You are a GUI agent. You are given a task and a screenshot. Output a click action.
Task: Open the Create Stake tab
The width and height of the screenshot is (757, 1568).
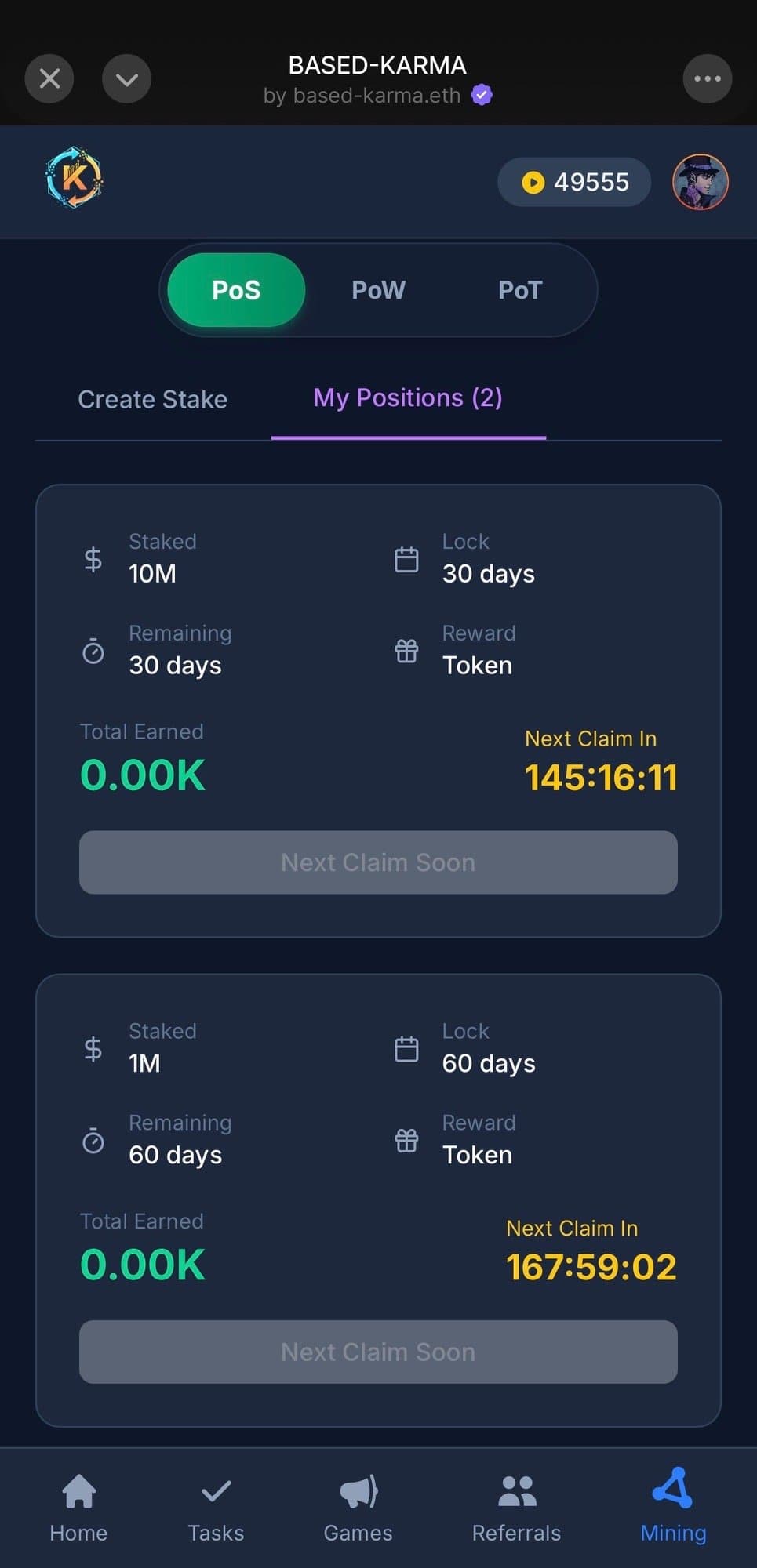pos(153,399)
